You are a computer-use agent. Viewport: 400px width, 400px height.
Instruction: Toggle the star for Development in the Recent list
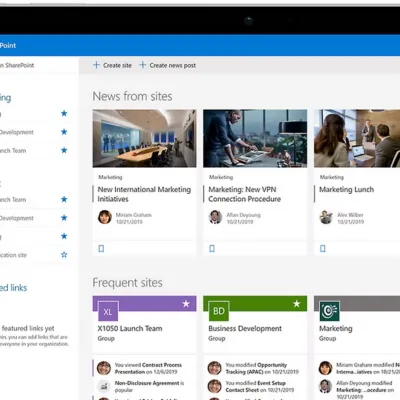click(x=64, y=218)
